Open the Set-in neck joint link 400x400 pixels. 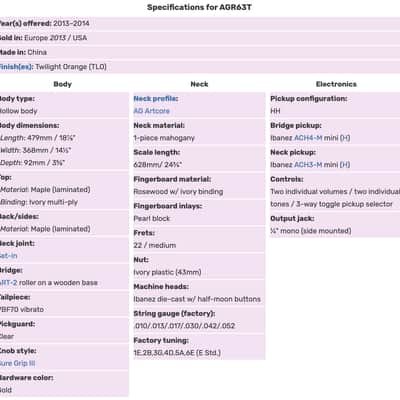point(8,256)
